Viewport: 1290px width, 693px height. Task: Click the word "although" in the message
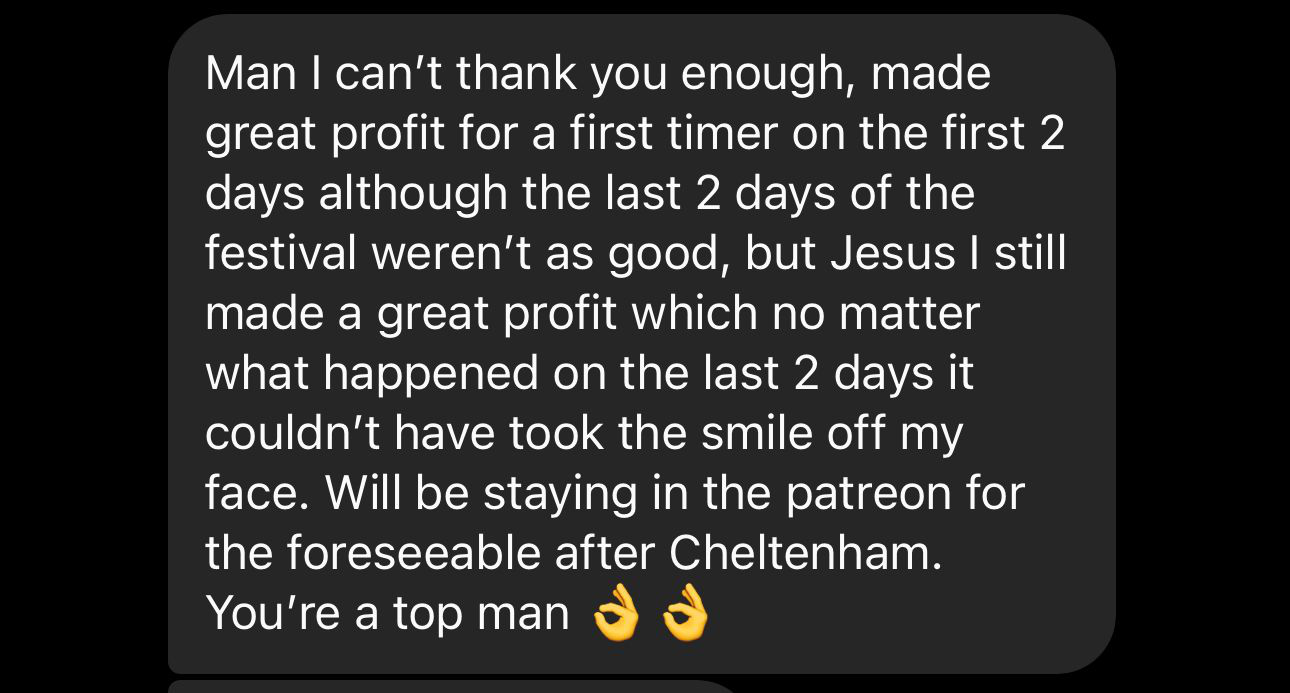click(x=413, y=194)
